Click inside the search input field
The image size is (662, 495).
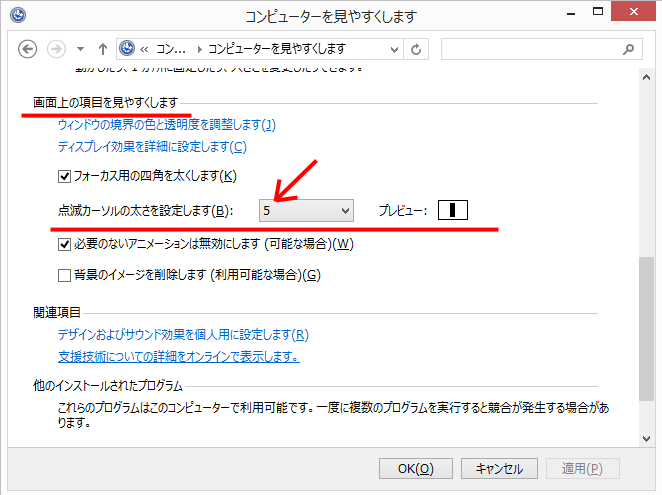click(x=530, y=48)
